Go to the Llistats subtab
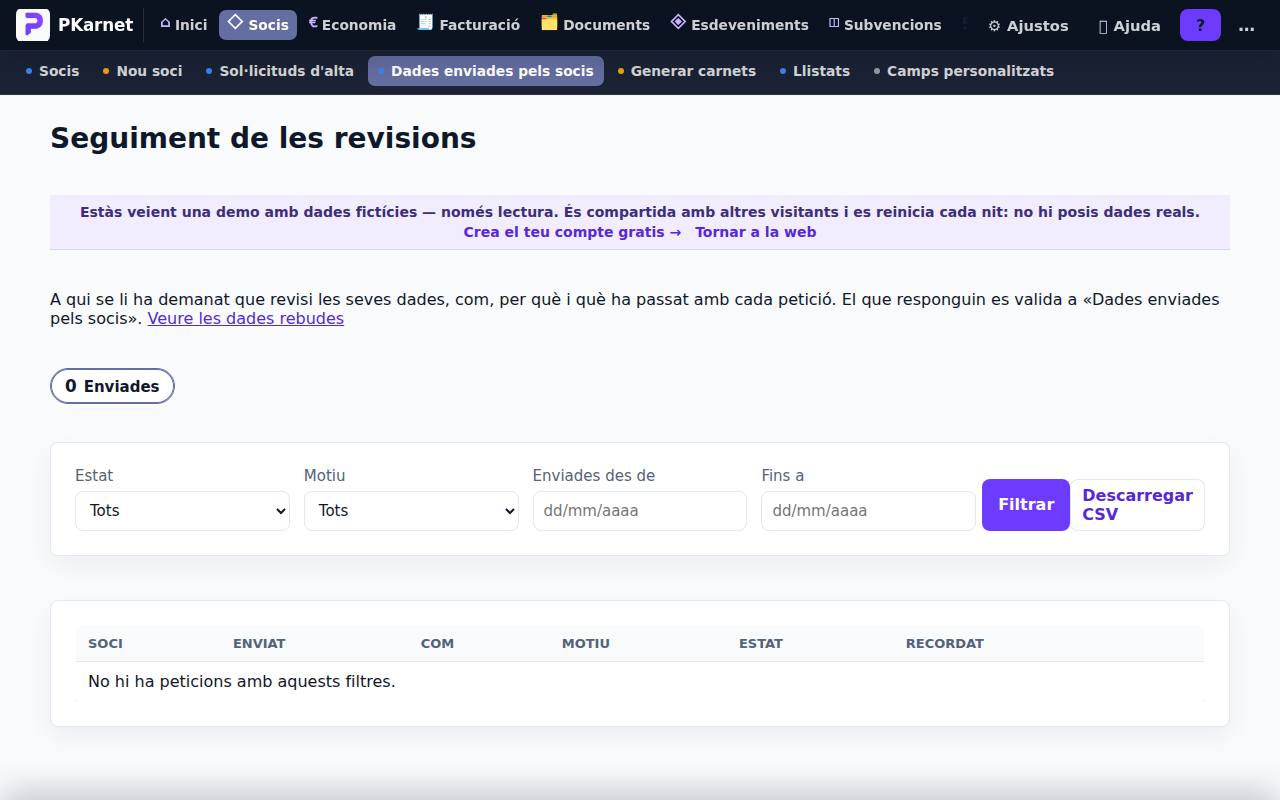Image resolution: width=1280 pixels, height=800 pixels. 814,71
